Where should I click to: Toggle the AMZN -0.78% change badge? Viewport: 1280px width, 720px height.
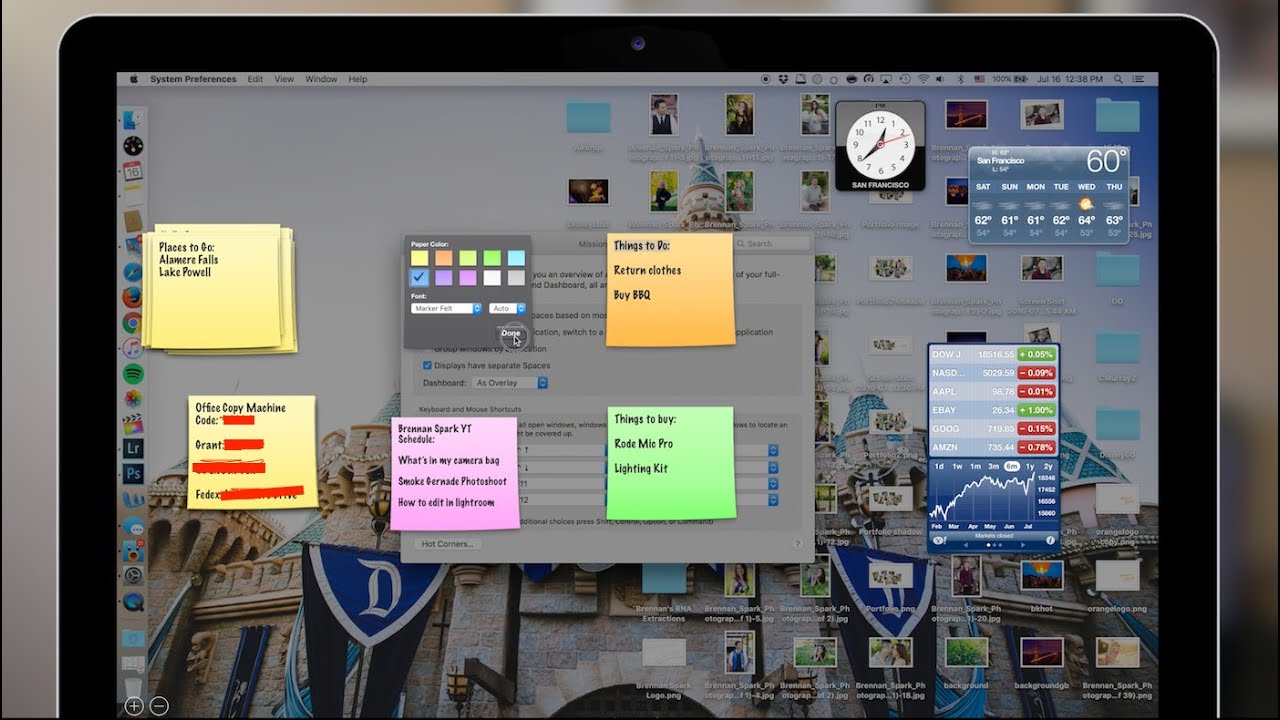click(1037, 447)
